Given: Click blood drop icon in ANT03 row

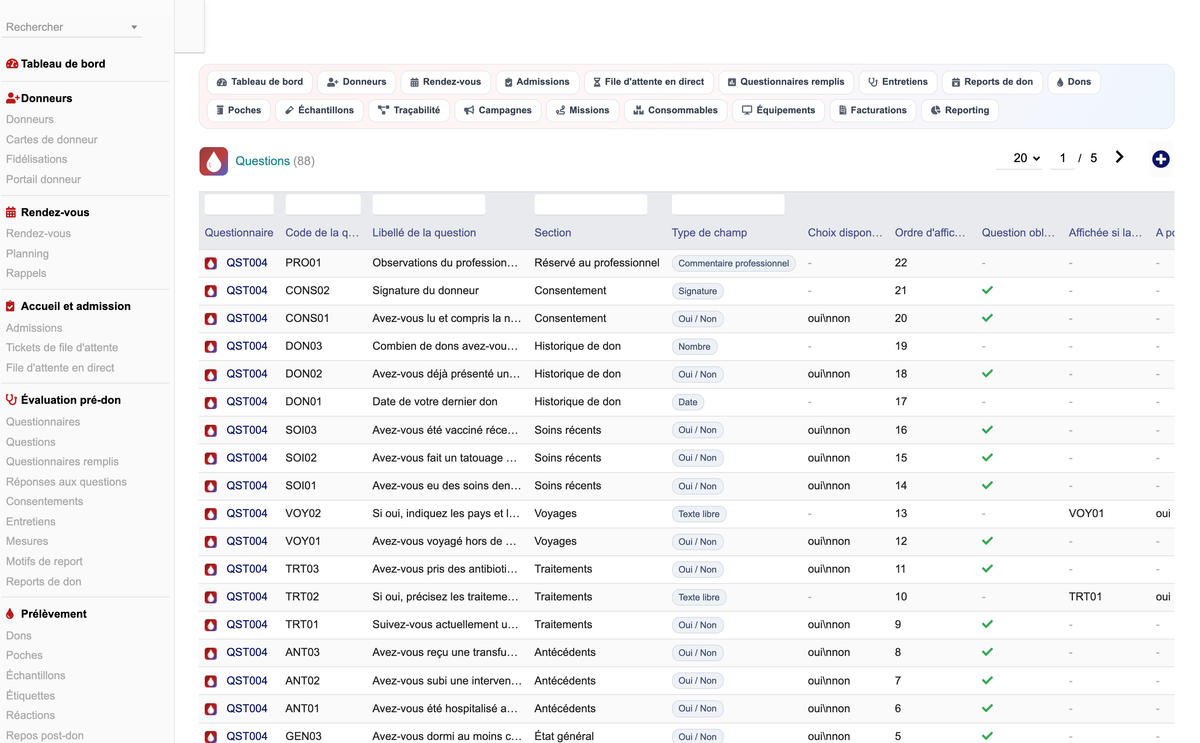Looking at the screenshot, I should coord(211,653).
